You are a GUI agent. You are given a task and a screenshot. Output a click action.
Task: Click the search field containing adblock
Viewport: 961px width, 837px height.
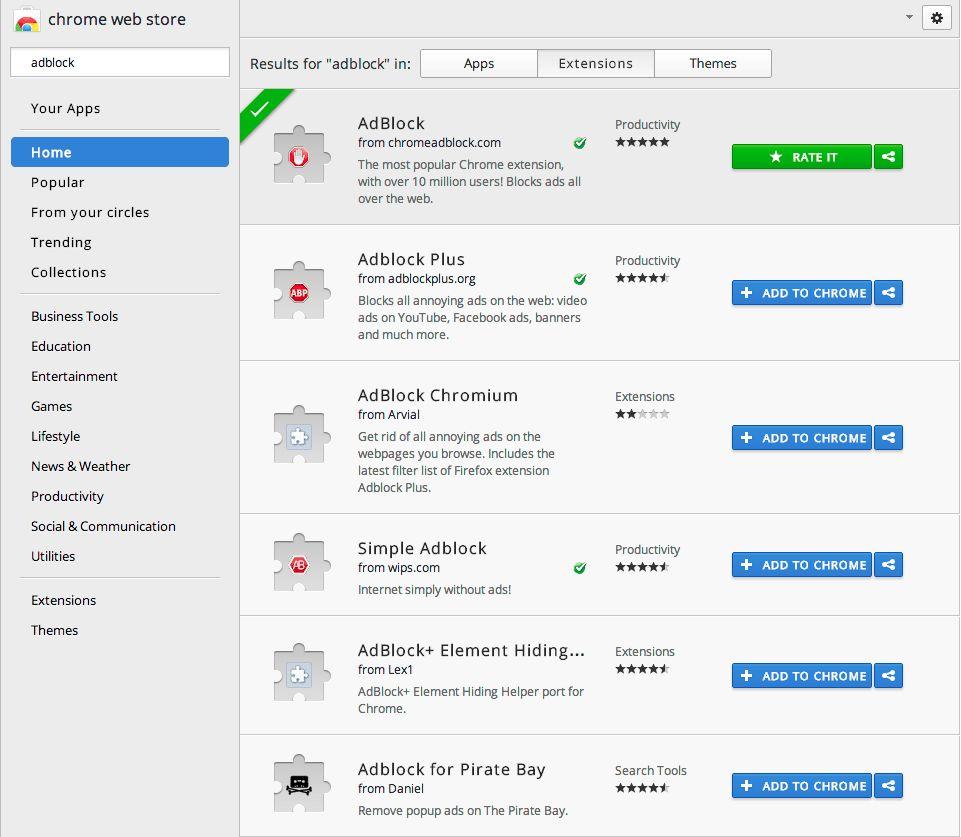[x=120, y=62]
